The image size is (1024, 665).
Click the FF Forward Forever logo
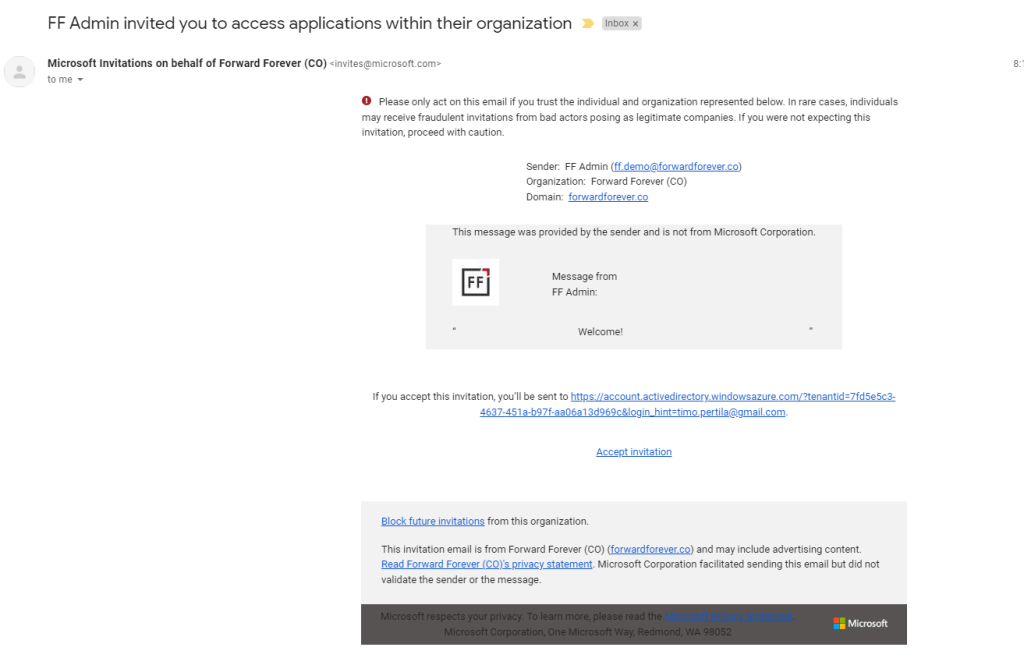click(475, 283)
